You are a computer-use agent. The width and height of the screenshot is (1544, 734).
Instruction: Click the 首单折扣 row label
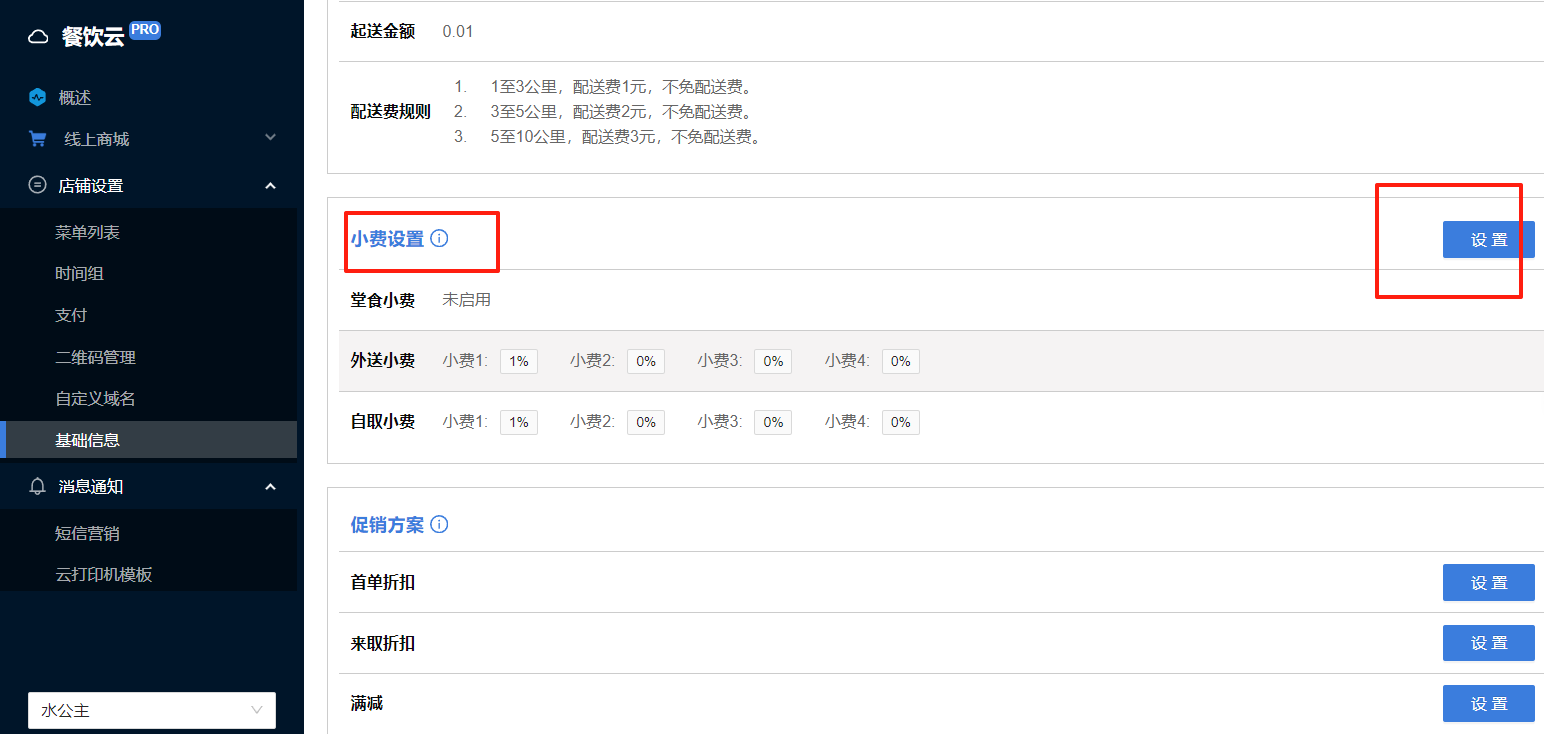pos(383,582)
